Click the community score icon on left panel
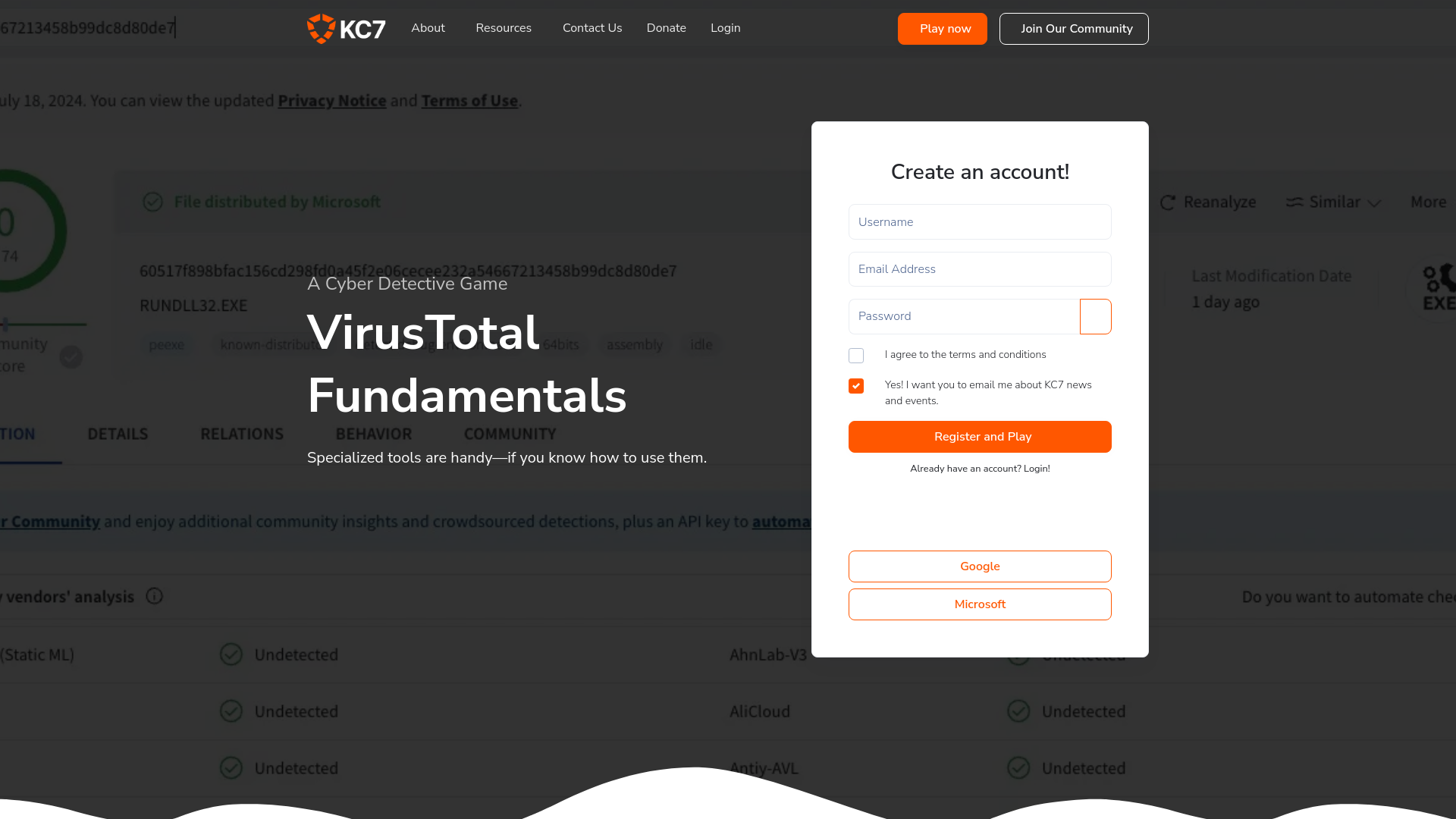This screenshot has width=1456, height=819. click(71, 355)
